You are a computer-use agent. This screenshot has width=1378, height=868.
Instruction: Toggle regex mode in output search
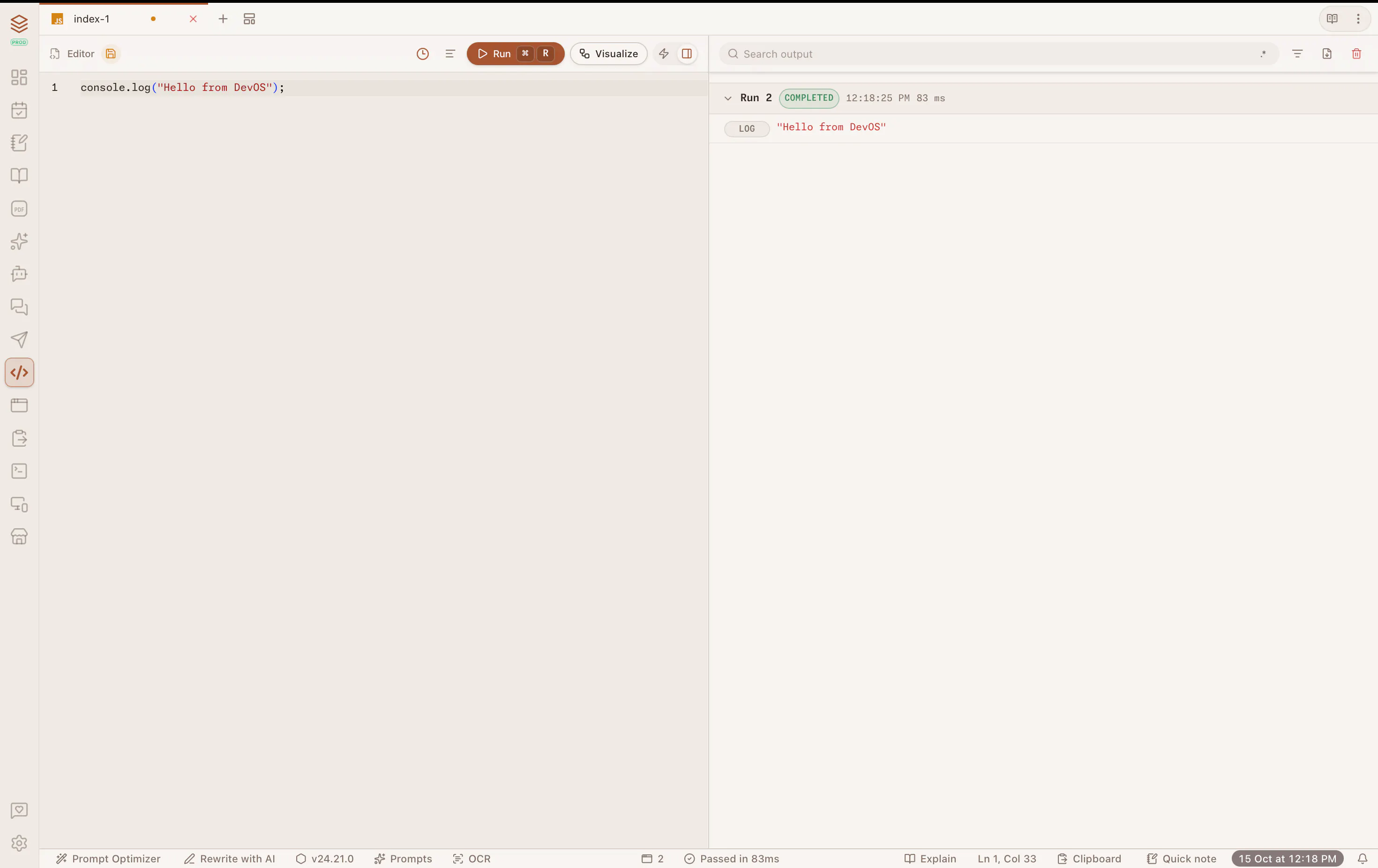[x=1262, y=54]
